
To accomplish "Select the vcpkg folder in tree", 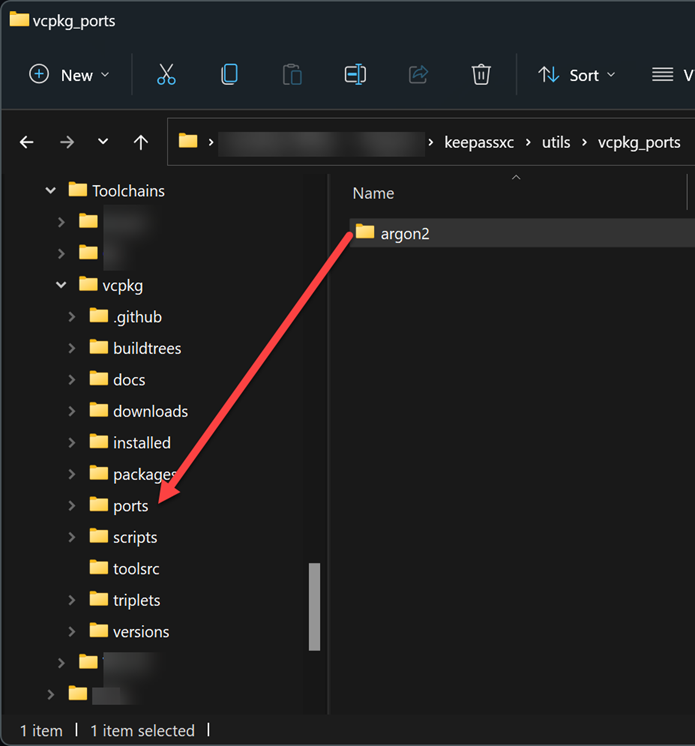I will [122, 285].
